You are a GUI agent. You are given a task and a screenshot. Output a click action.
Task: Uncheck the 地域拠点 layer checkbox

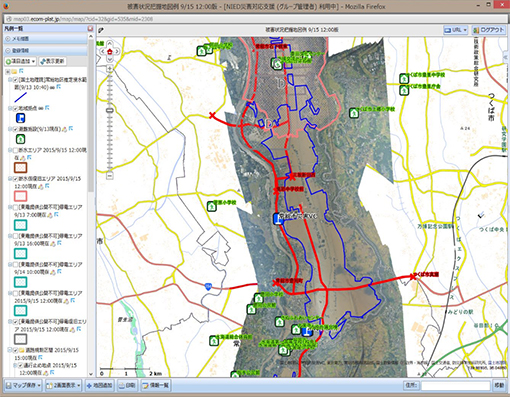click(x=16, y=108)
